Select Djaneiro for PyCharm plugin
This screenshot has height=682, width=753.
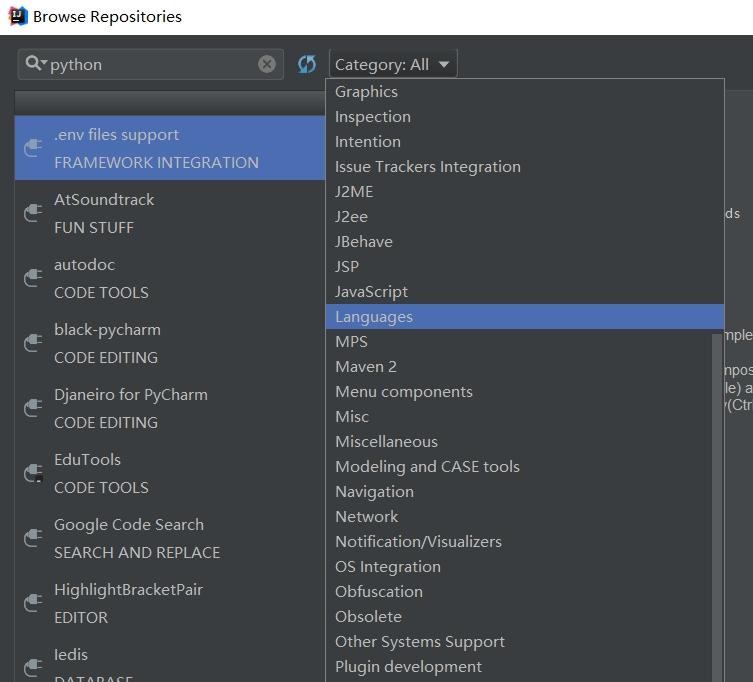pos(170,408)
